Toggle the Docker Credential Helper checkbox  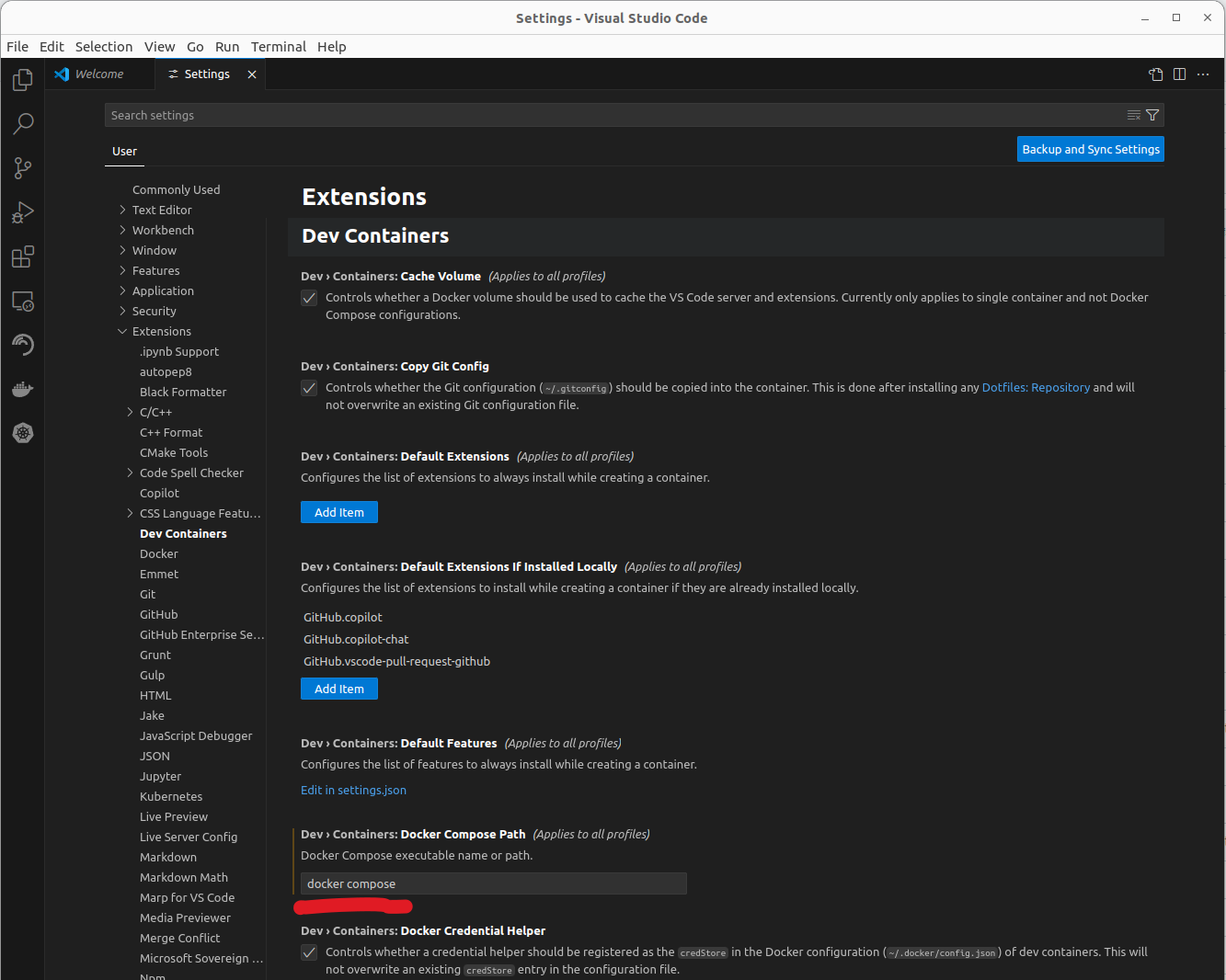click(x=309, y=952)
